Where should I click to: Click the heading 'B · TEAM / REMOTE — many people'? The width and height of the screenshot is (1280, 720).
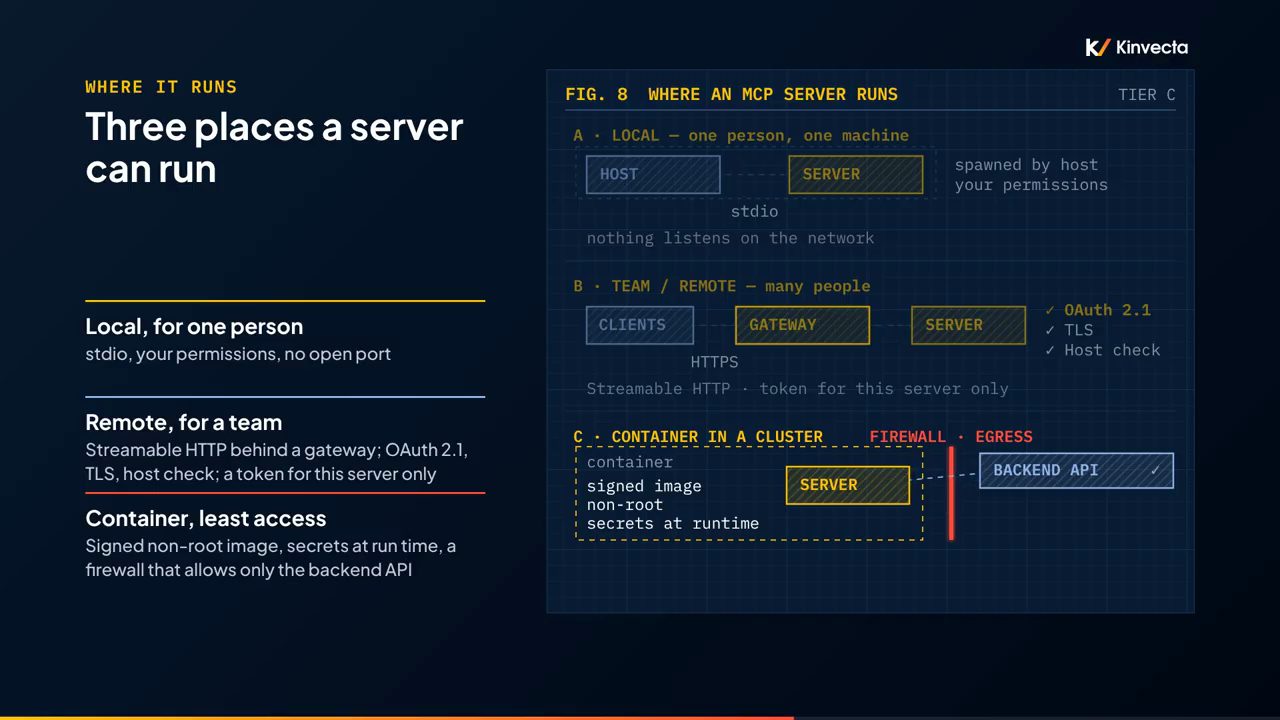722,286
